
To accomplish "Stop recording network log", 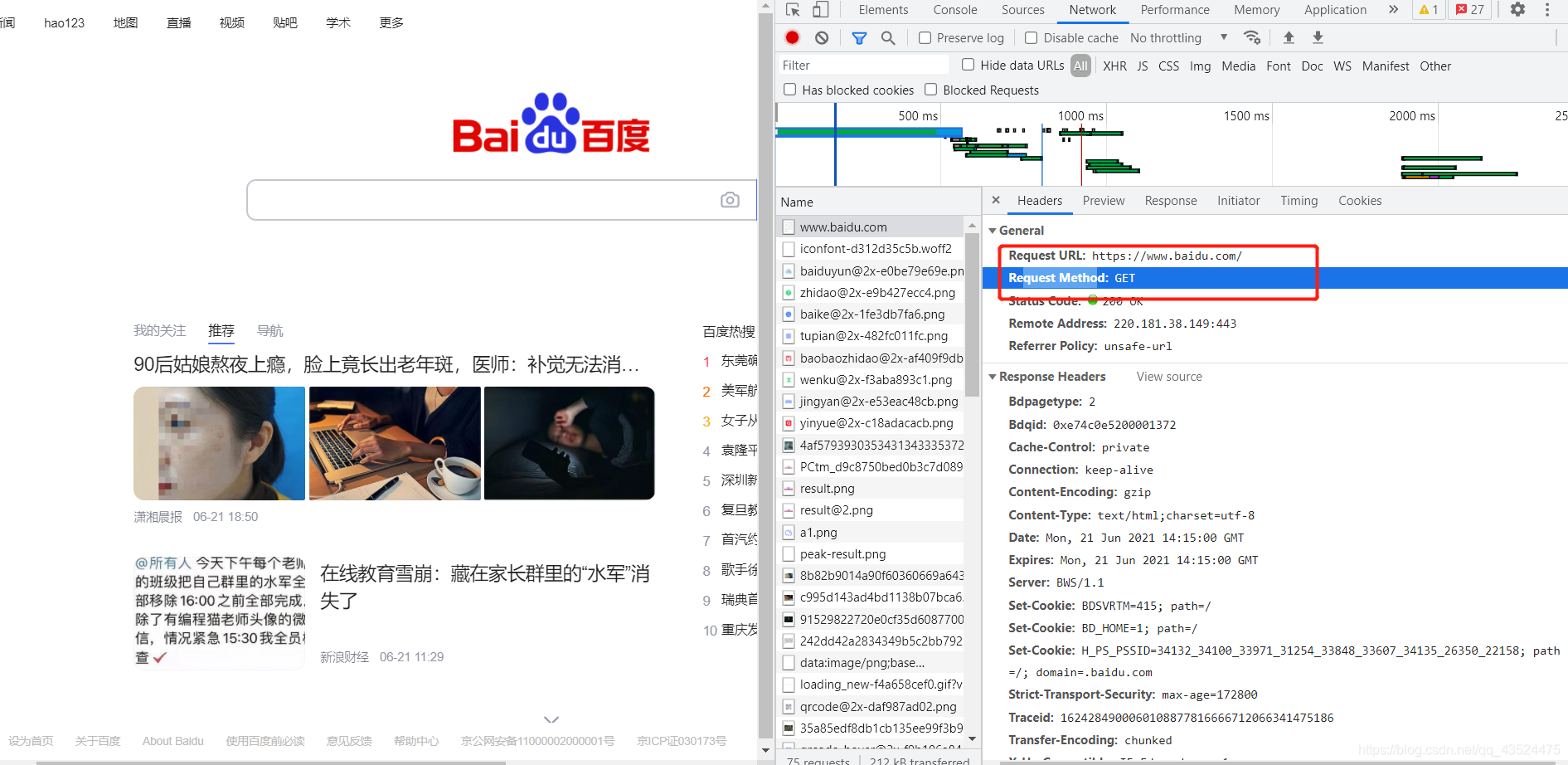I will (x=793, y=37).
